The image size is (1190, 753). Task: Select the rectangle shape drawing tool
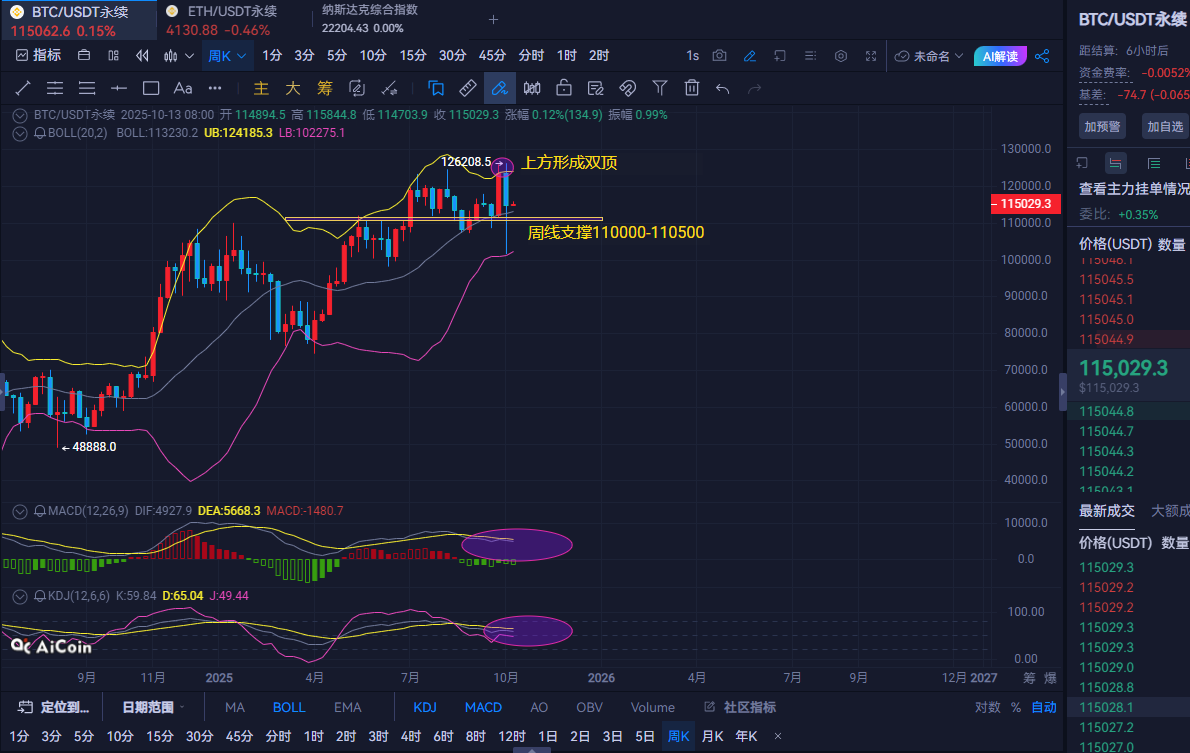click(151, 88)
